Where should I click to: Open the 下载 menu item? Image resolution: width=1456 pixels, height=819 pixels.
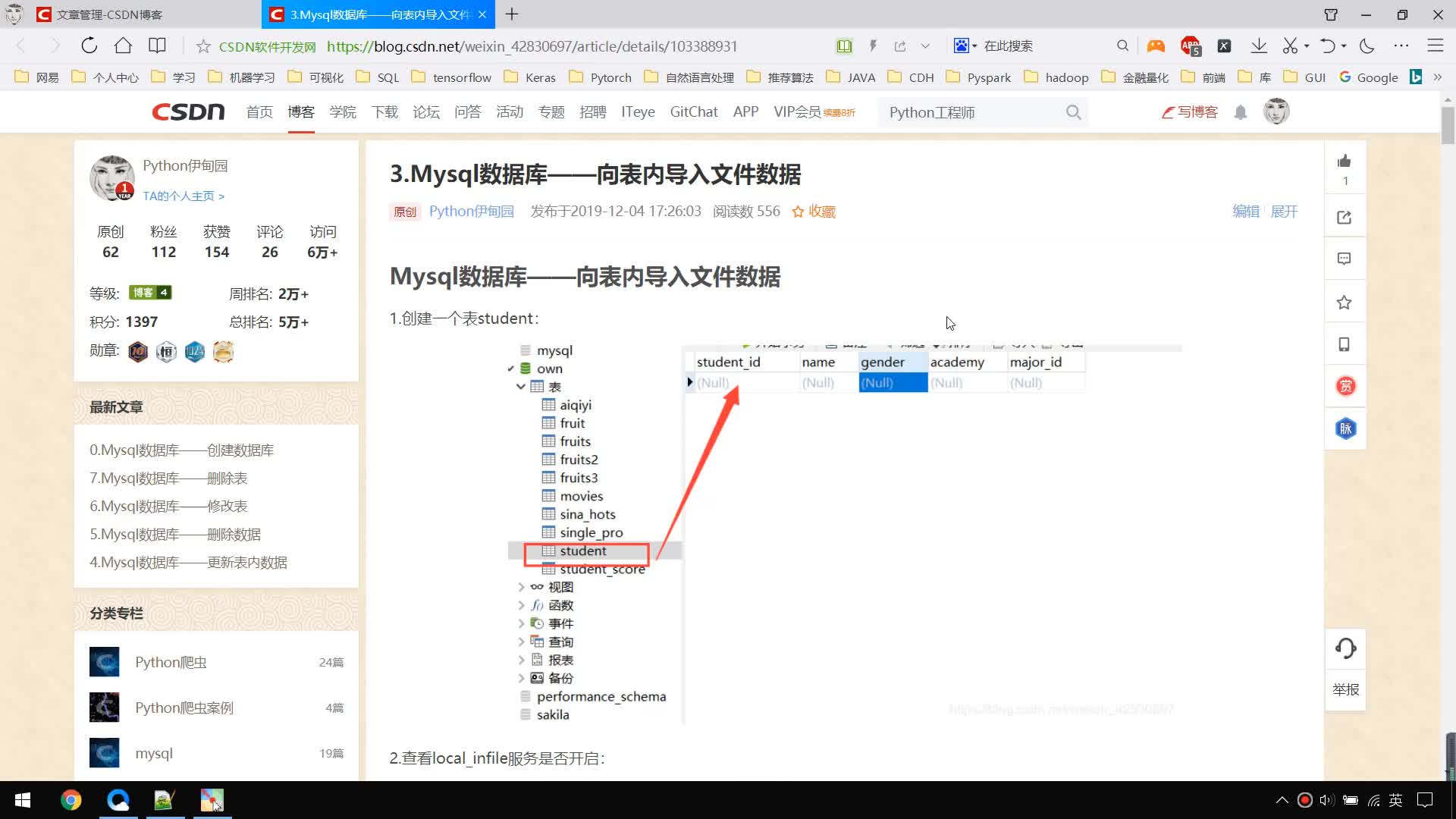384,112
